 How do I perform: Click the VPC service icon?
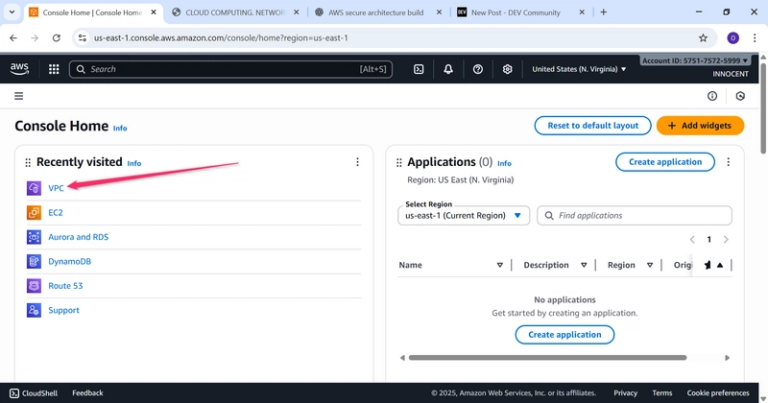click(x=34, y=188)
